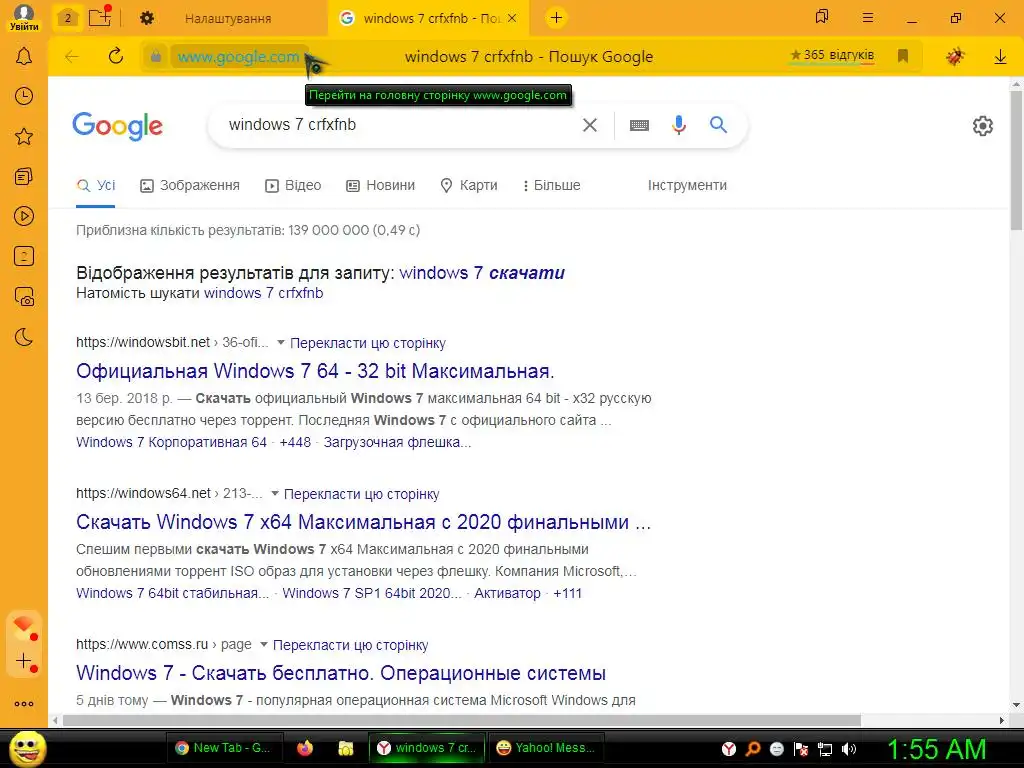Screen dimensions: 1024x768
Task: Switch to Відео results
Action: pos(293,185)
